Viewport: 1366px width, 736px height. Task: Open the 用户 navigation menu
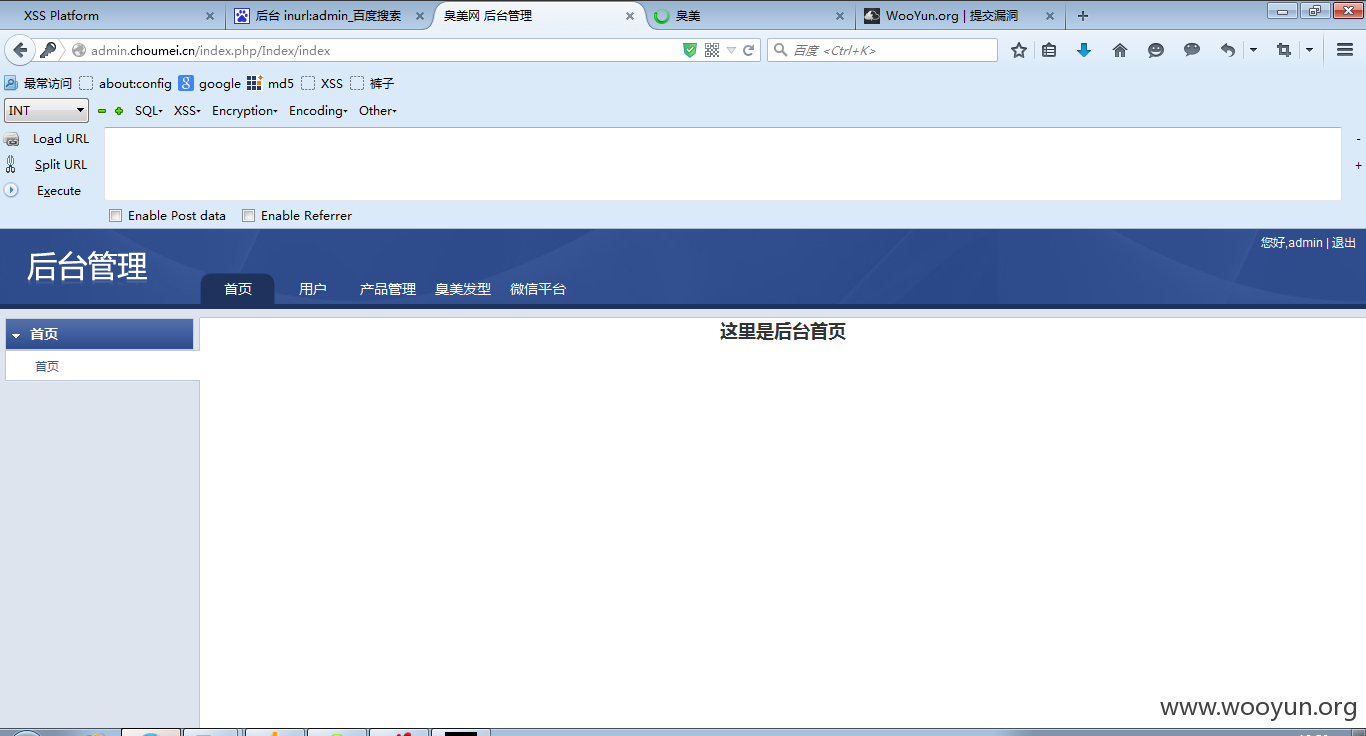pyautogui.click(x=313, y=289)
